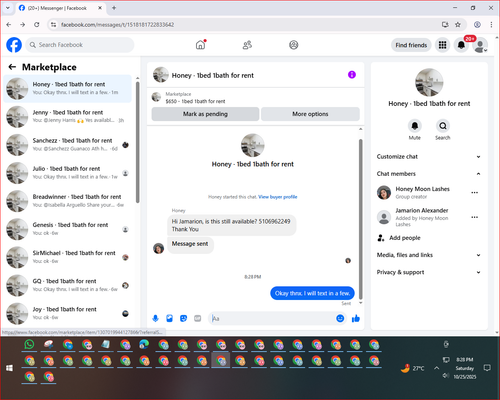The height and width of the screenshot is (400, 500).
Task: Open the account profile menu
Action: tap(480, 45)
